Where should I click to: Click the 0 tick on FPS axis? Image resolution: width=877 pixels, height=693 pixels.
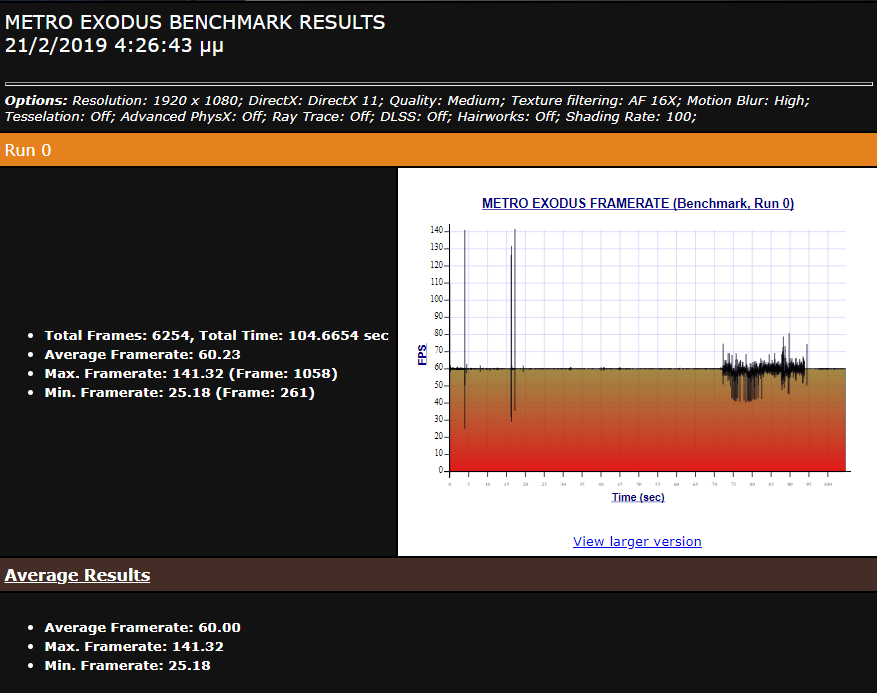coord(441,470)
